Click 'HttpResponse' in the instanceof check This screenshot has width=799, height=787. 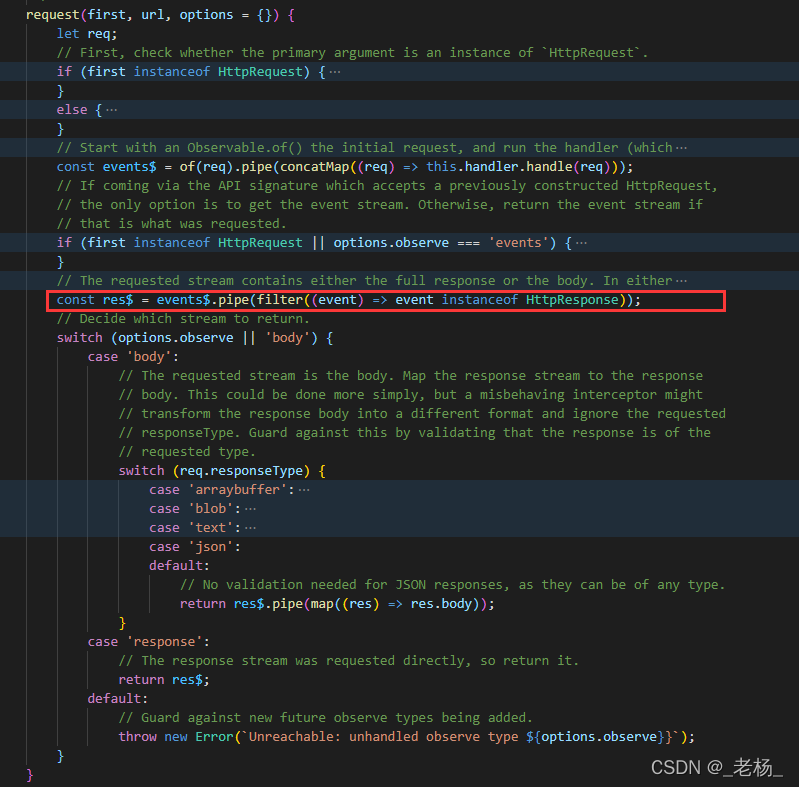point(572,300)
